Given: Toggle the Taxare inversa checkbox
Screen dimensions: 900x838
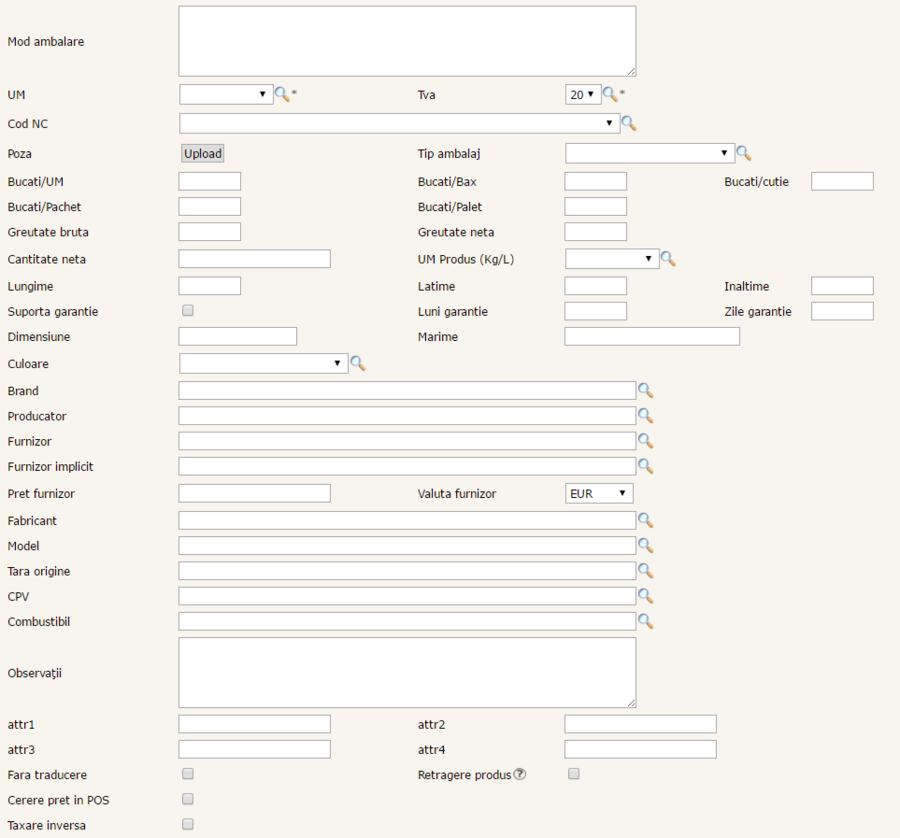Looking at the screenshot, I should [188, 824].
